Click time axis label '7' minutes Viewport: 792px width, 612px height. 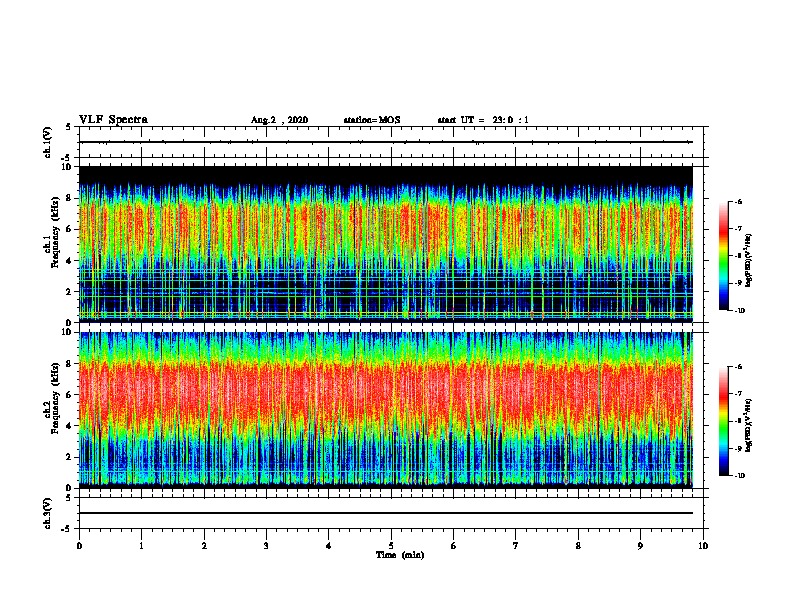(516, 546)
